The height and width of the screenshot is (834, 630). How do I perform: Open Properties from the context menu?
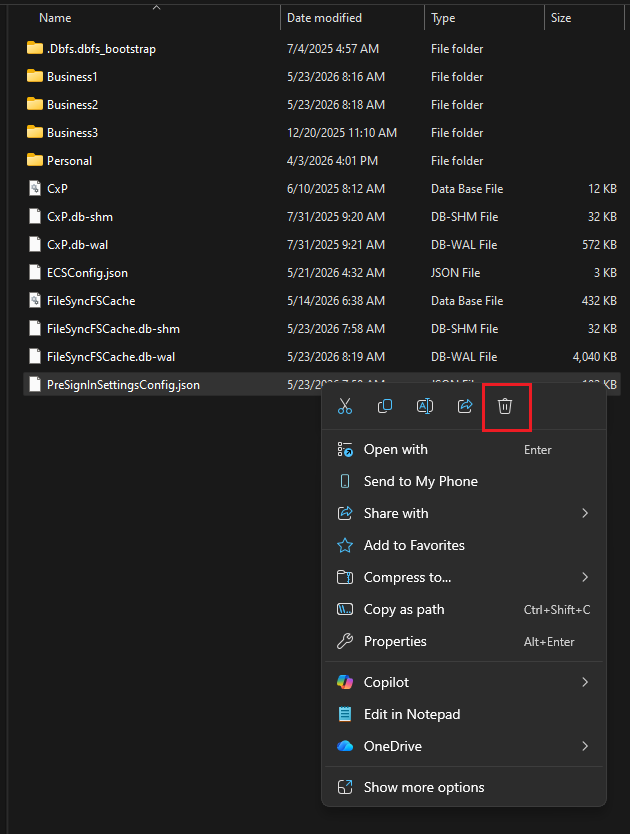point(463,641)
